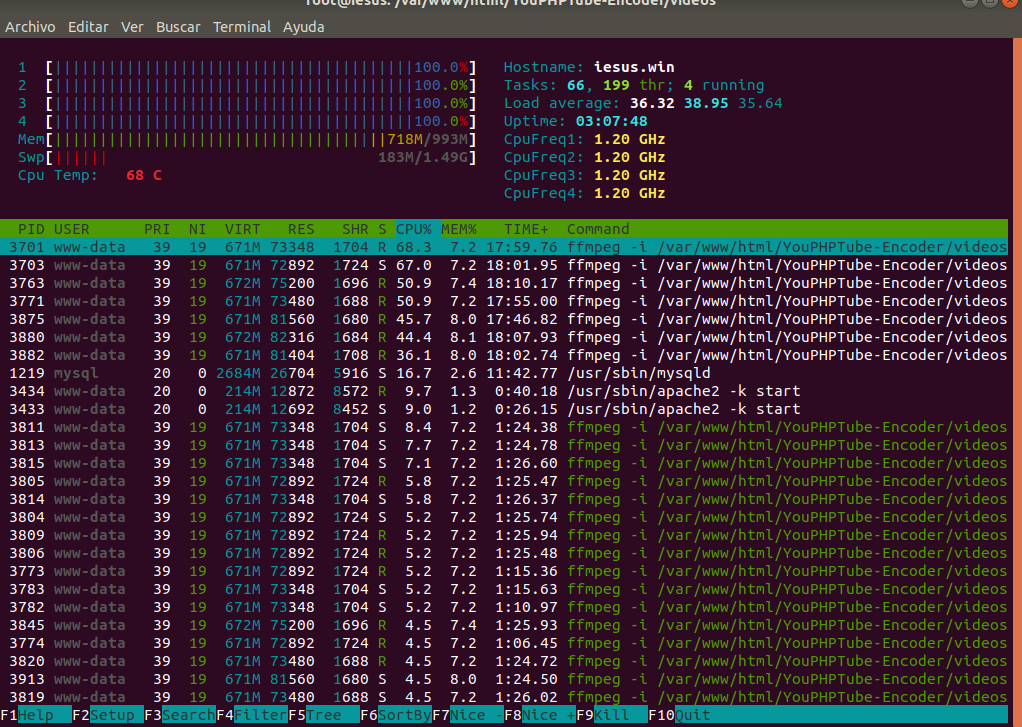1022x727 pixels.
Task: Click the F4 Filter button
Action: (x=252, y=715)
